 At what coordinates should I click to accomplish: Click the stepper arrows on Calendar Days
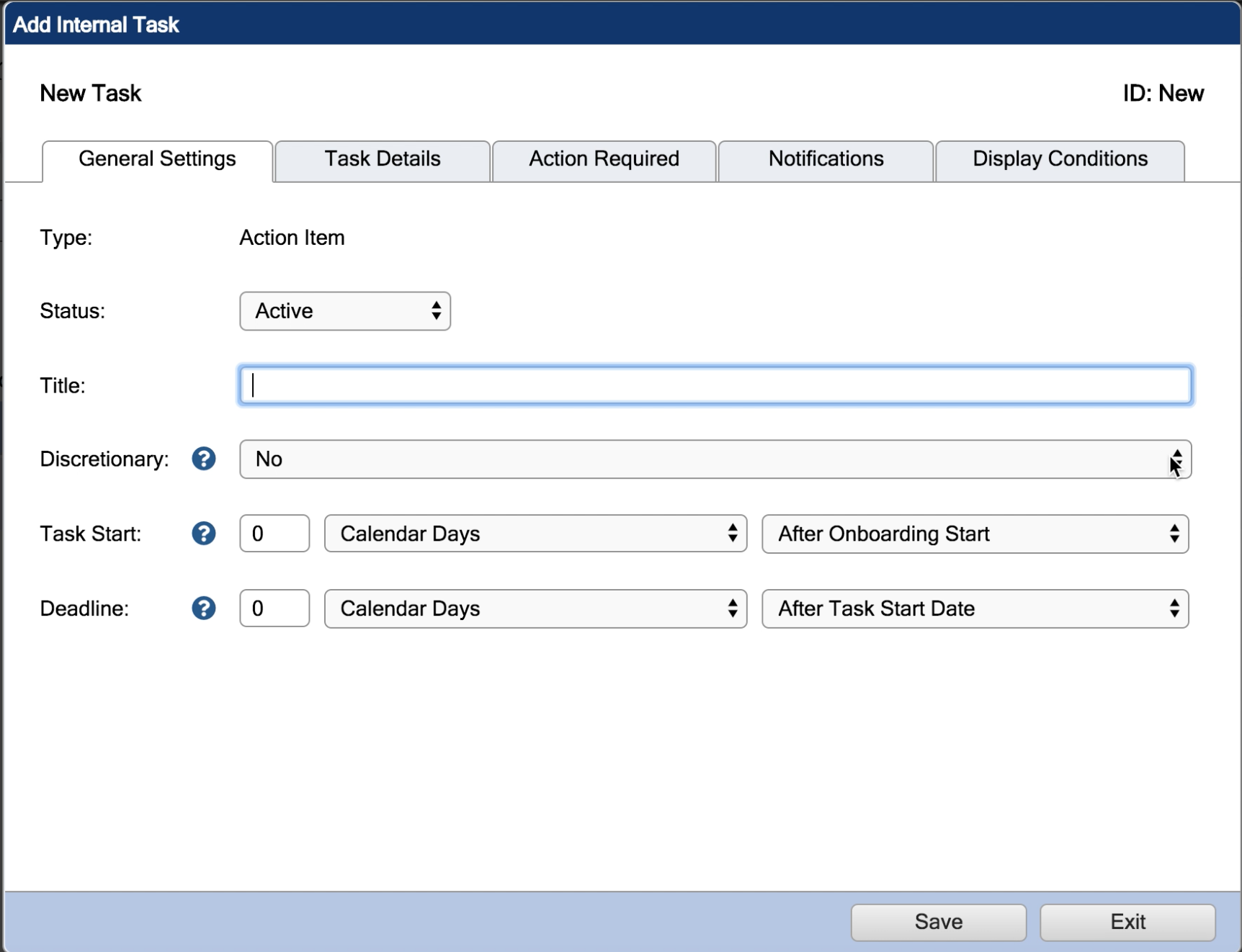733,534
